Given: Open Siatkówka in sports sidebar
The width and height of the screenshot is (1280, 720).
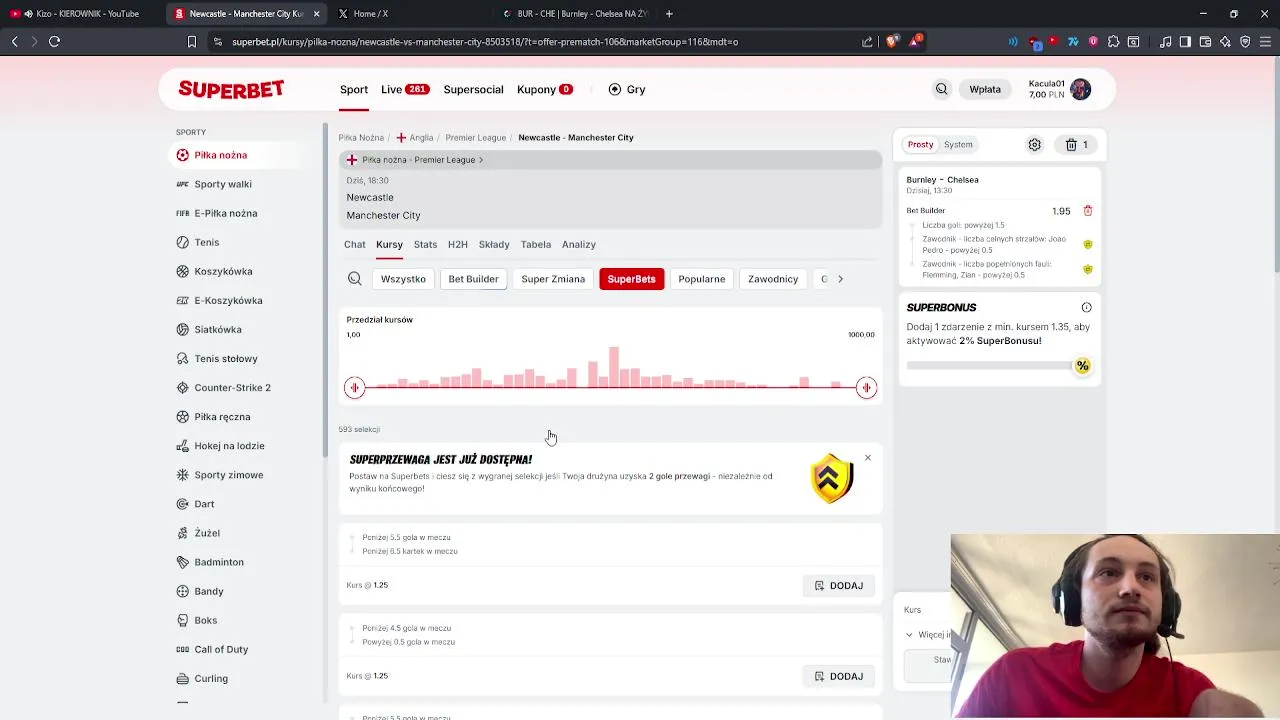Looking at the screenshot, I should pos(218,330).
